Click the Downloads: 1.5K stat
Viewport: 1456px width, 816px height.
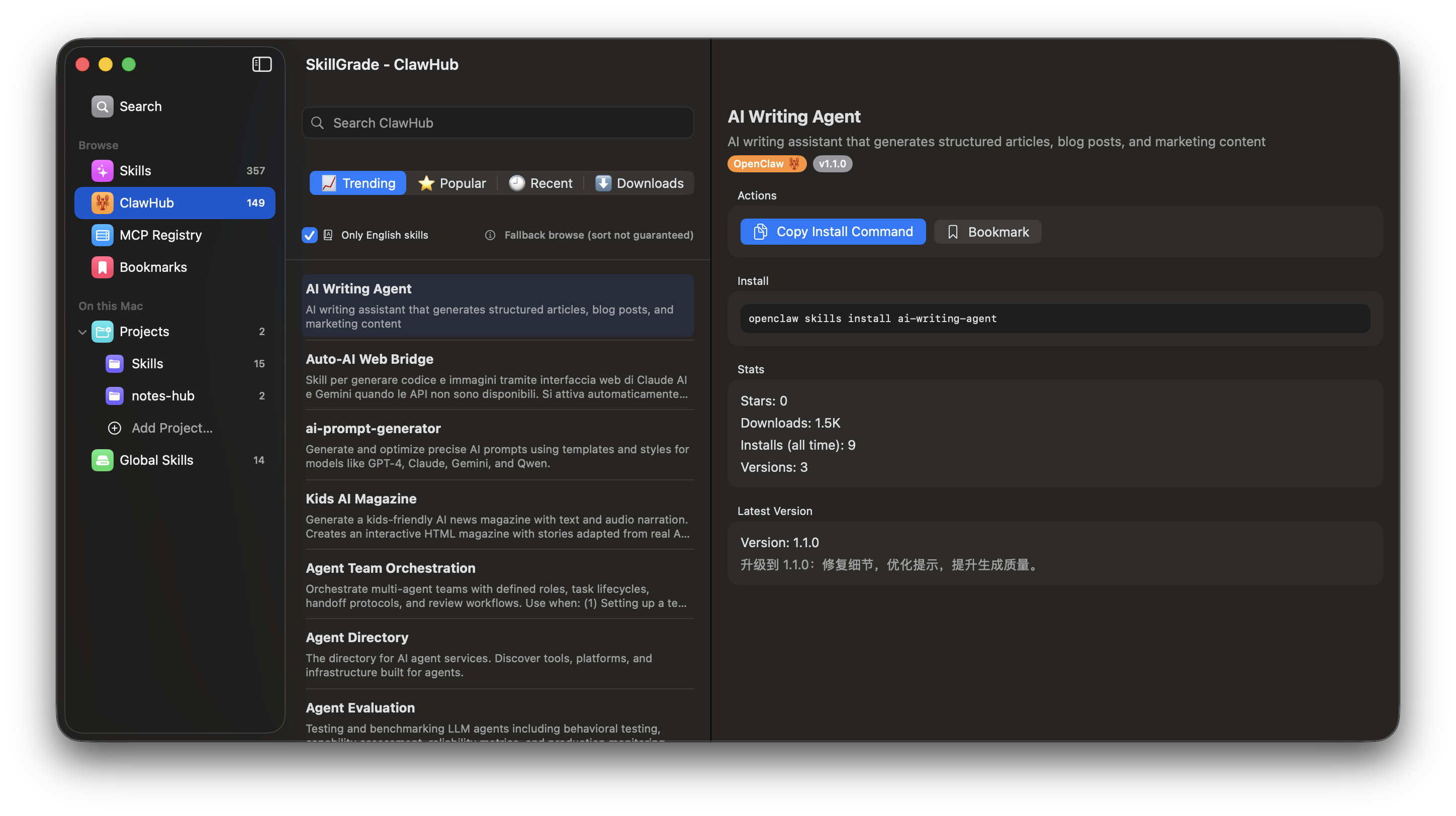coord(790,423)
